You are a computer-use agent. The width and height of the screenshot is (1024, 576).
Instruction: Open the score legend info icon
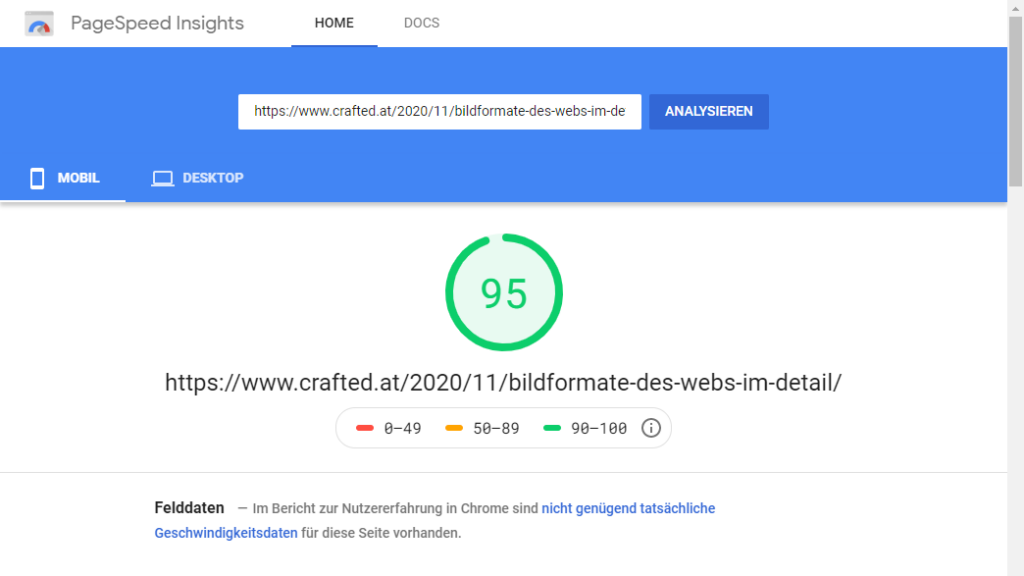[x=651, y=428]
